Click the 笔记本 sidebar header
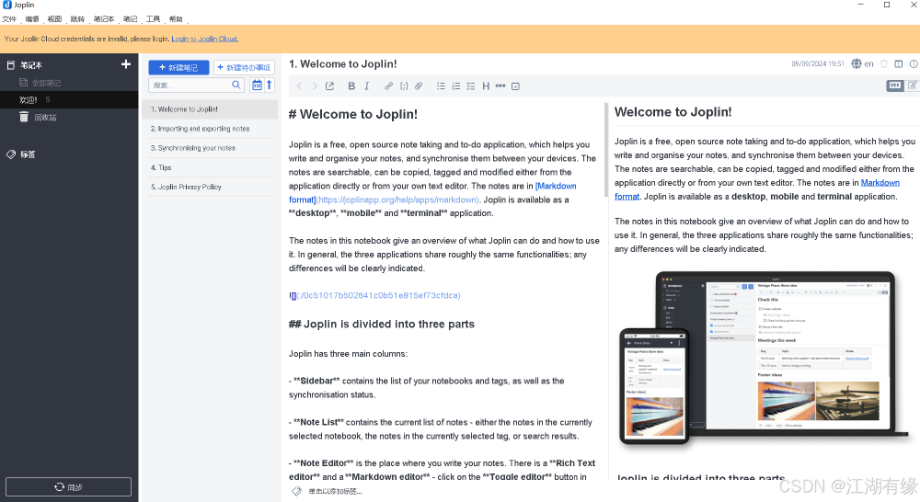The width and height of the screenshot is (920, 502). click(31, 65)
